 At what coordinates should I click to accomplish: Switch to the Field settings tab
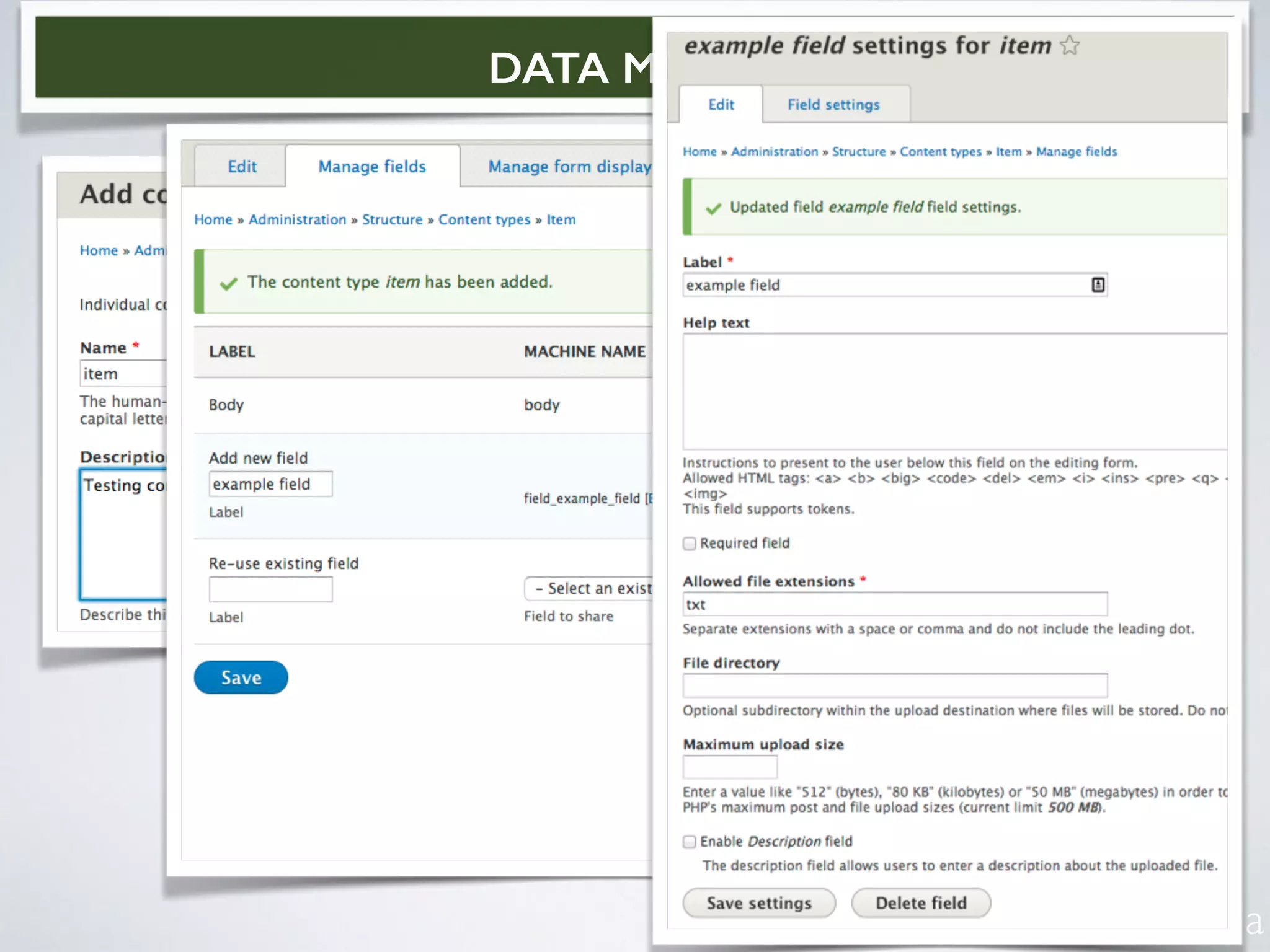[x=833, y=105]
